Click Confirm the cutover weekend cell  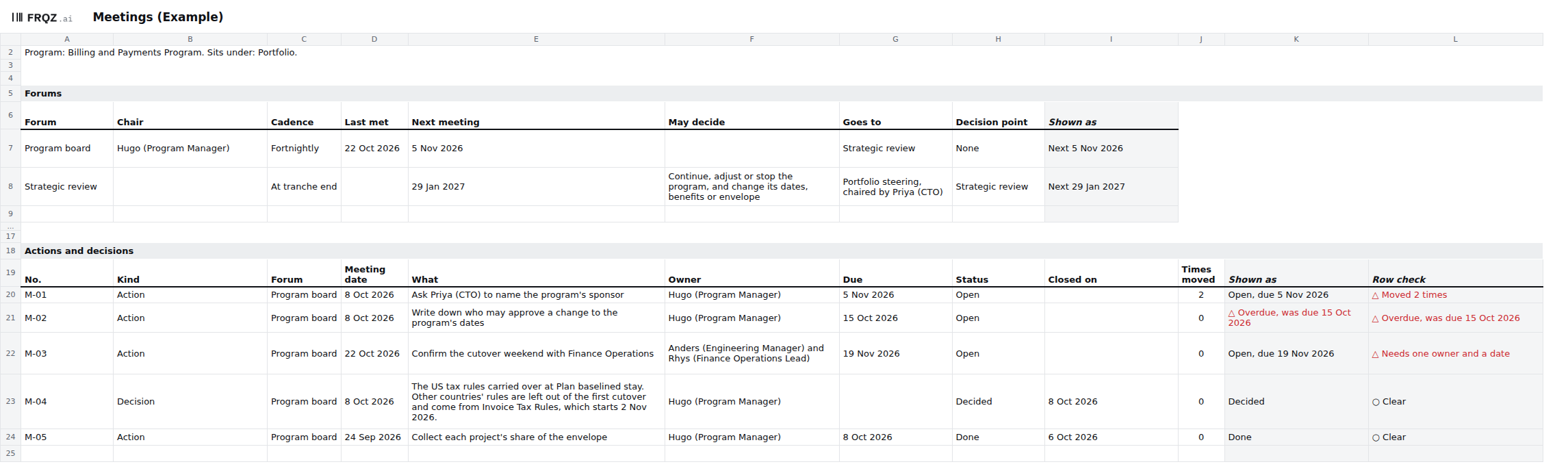coord(536,354)
